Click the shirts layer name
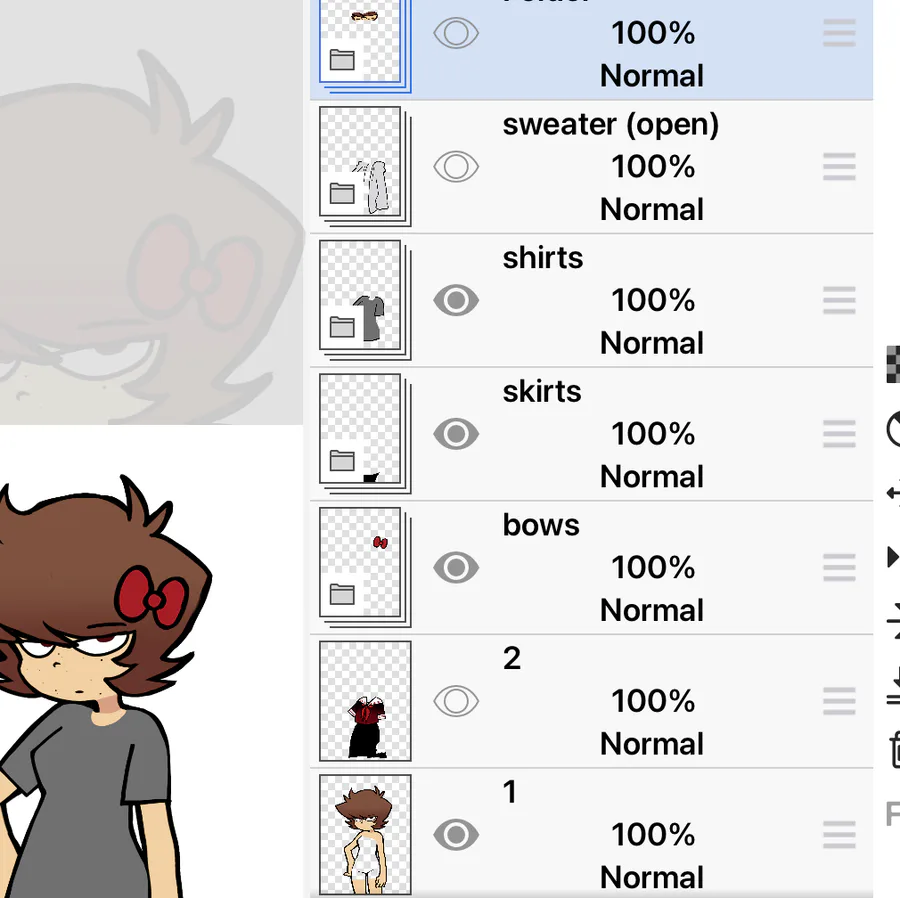 (x=543, y=258)
